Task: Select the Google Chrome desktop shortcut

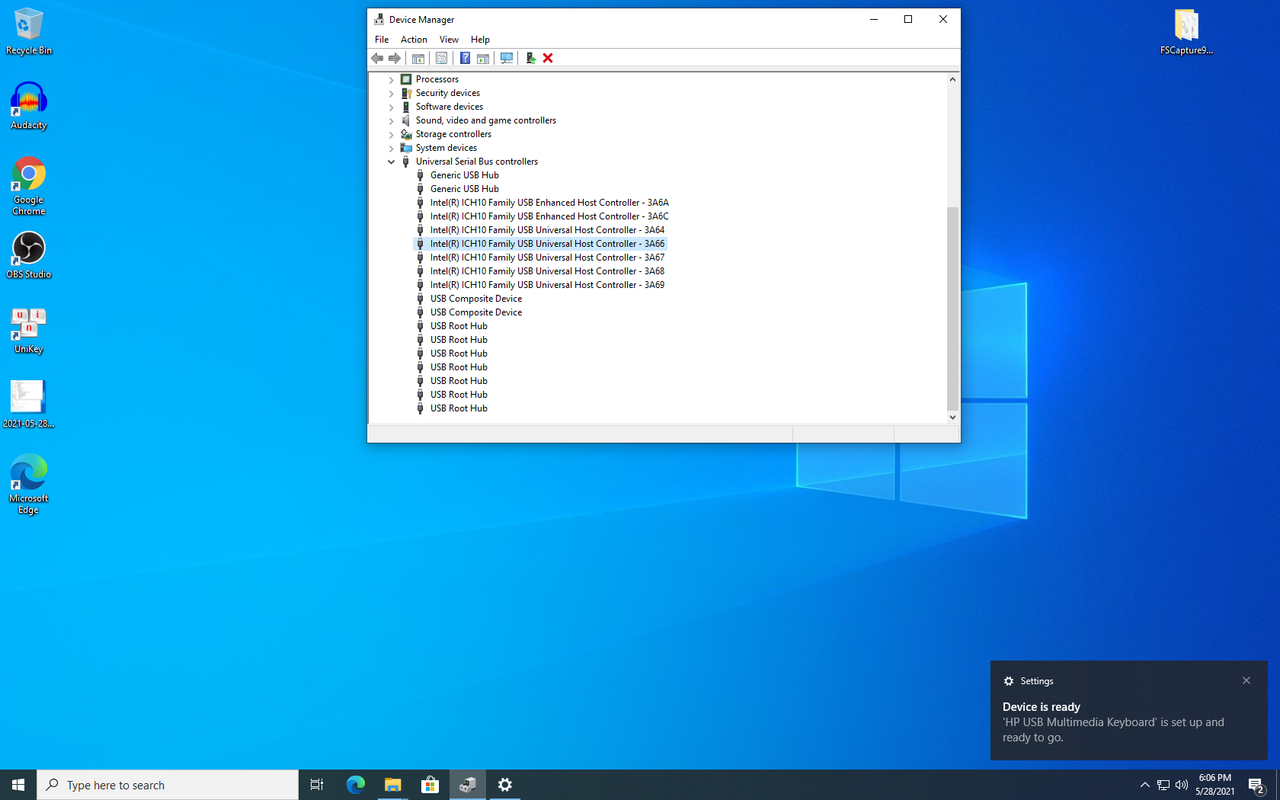Action: pyautogui.click(x=29, y=186)
